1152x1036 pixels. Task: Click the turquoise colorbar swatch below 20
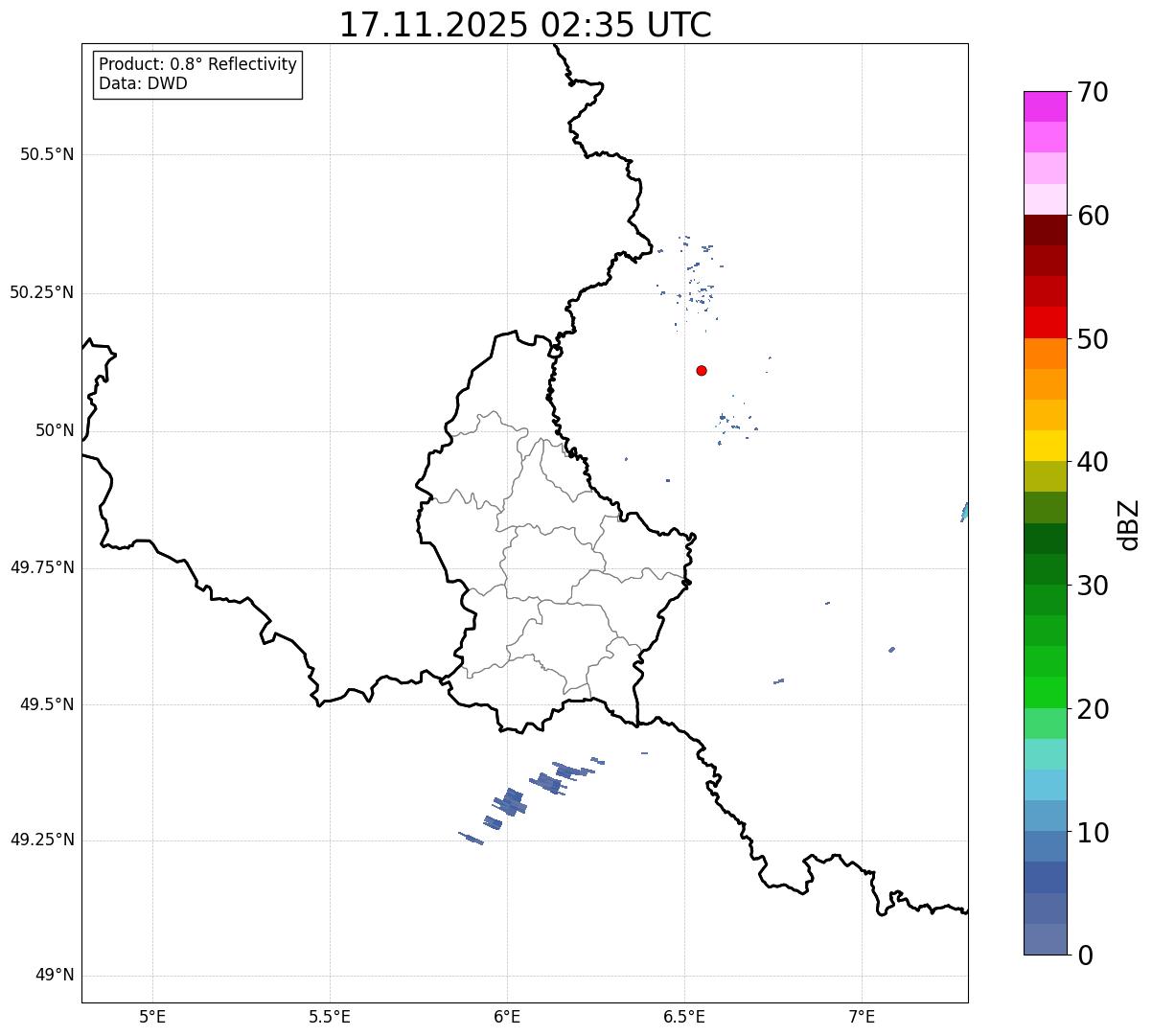pos(1046,754)
